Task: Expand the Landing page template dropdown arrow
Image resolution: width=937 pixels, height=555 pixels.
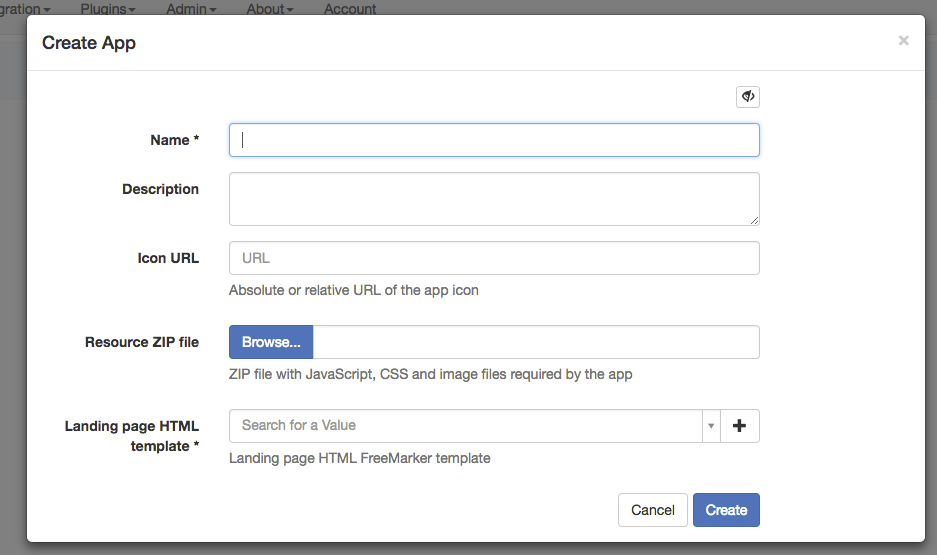Action: (711, 426)
